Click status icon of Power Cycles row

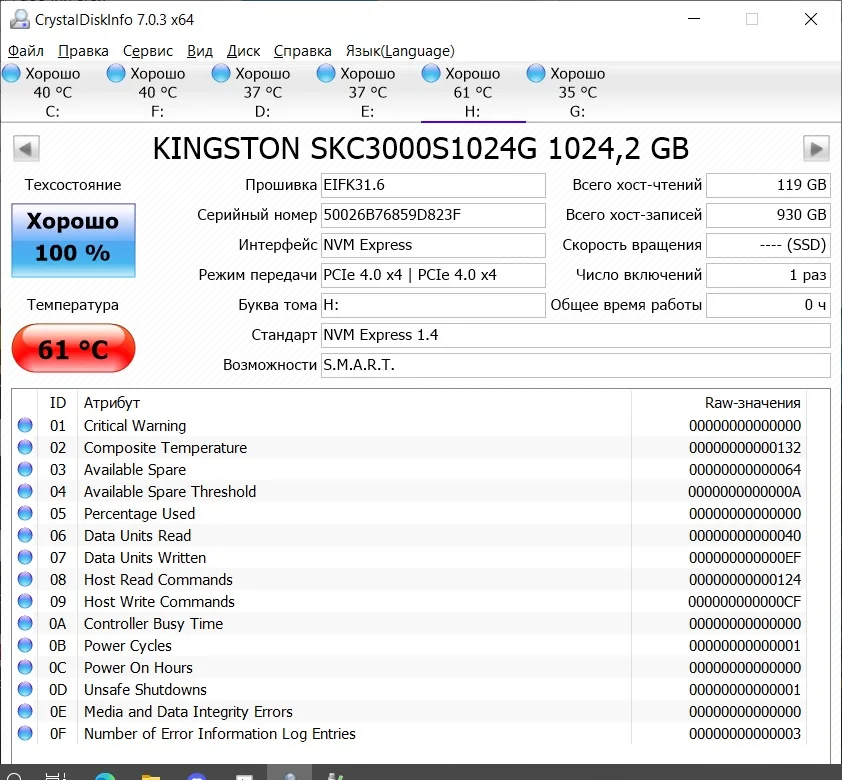(25, 645)
